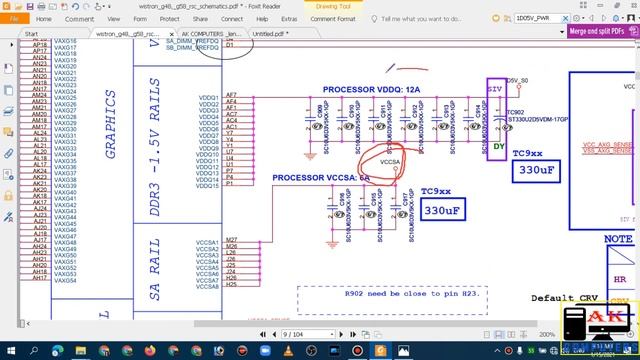640x360 pixels.
Task: Open the Form ribbon tab
Action: pyautogui.click(x=140, y=19)
